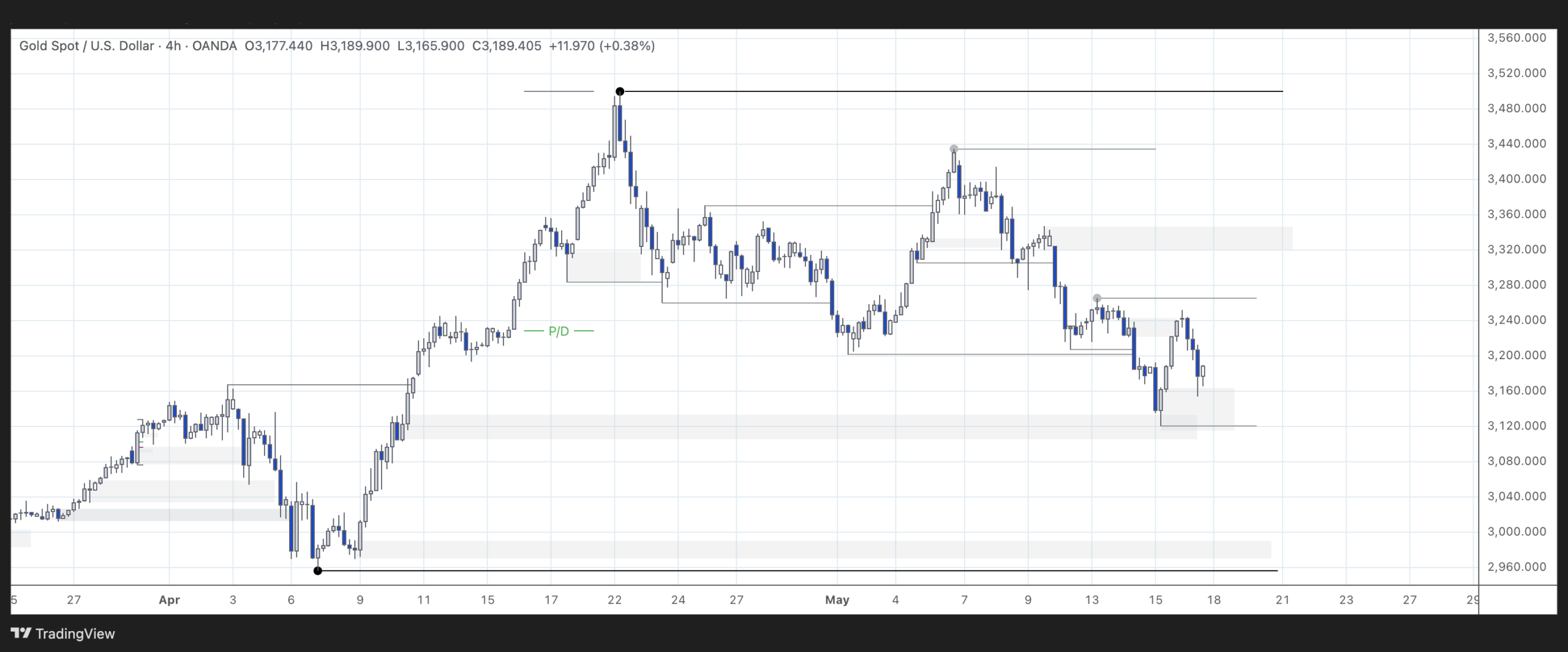
Task: Click the 3,400.000 price axis label
Action: point(1517,179)
